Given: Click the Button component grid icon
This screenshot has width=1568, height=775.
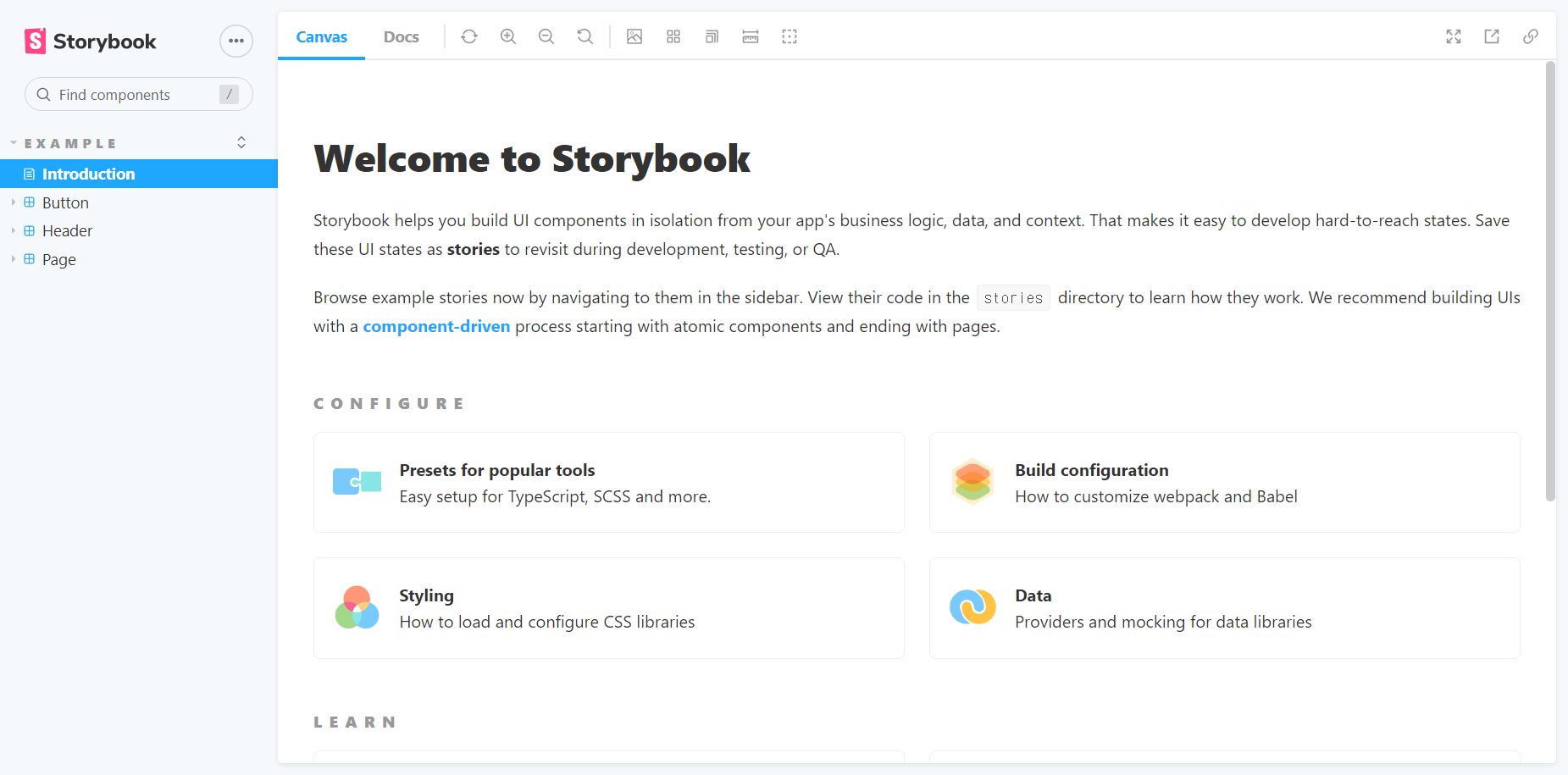Looking at the screenshot, I should point(30,202).
